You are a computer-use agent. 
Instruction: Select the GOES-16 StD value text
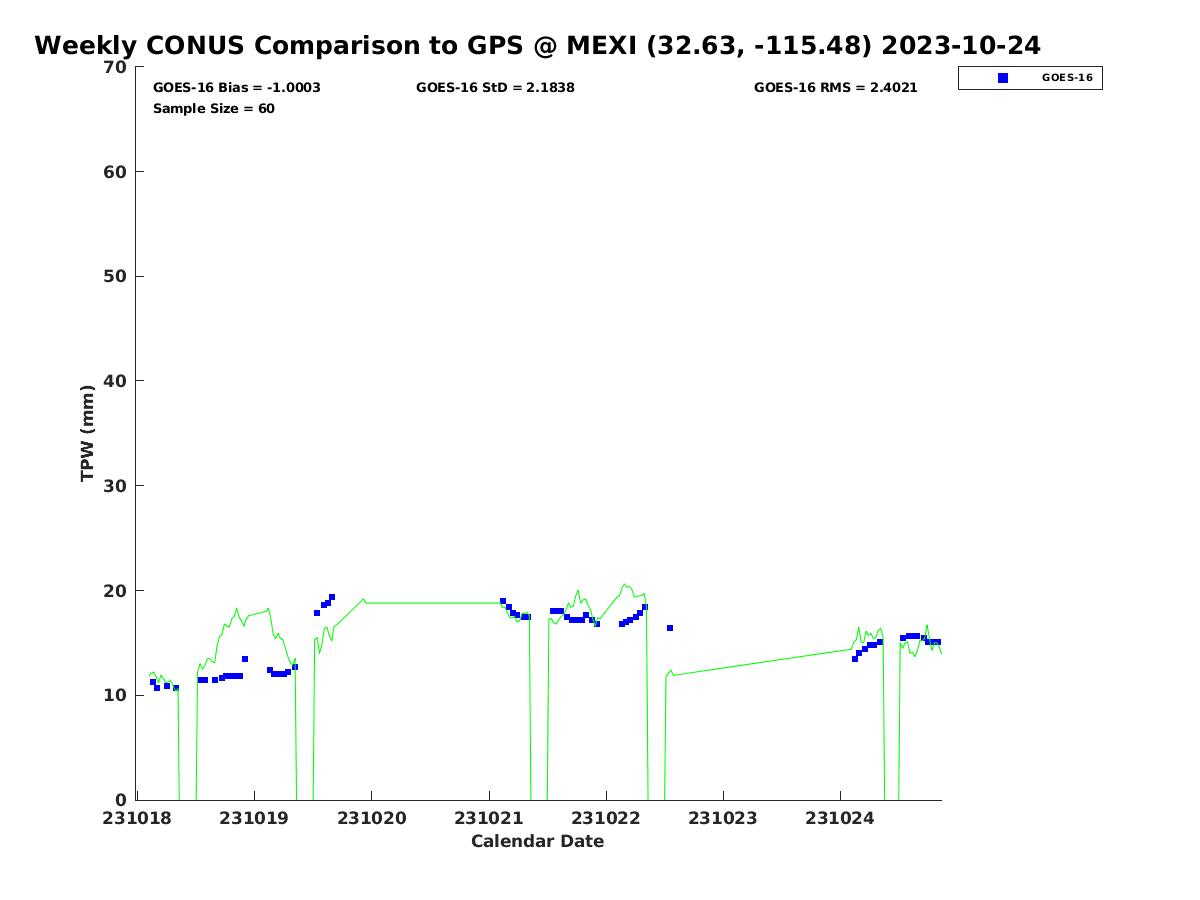click(495, 88)
